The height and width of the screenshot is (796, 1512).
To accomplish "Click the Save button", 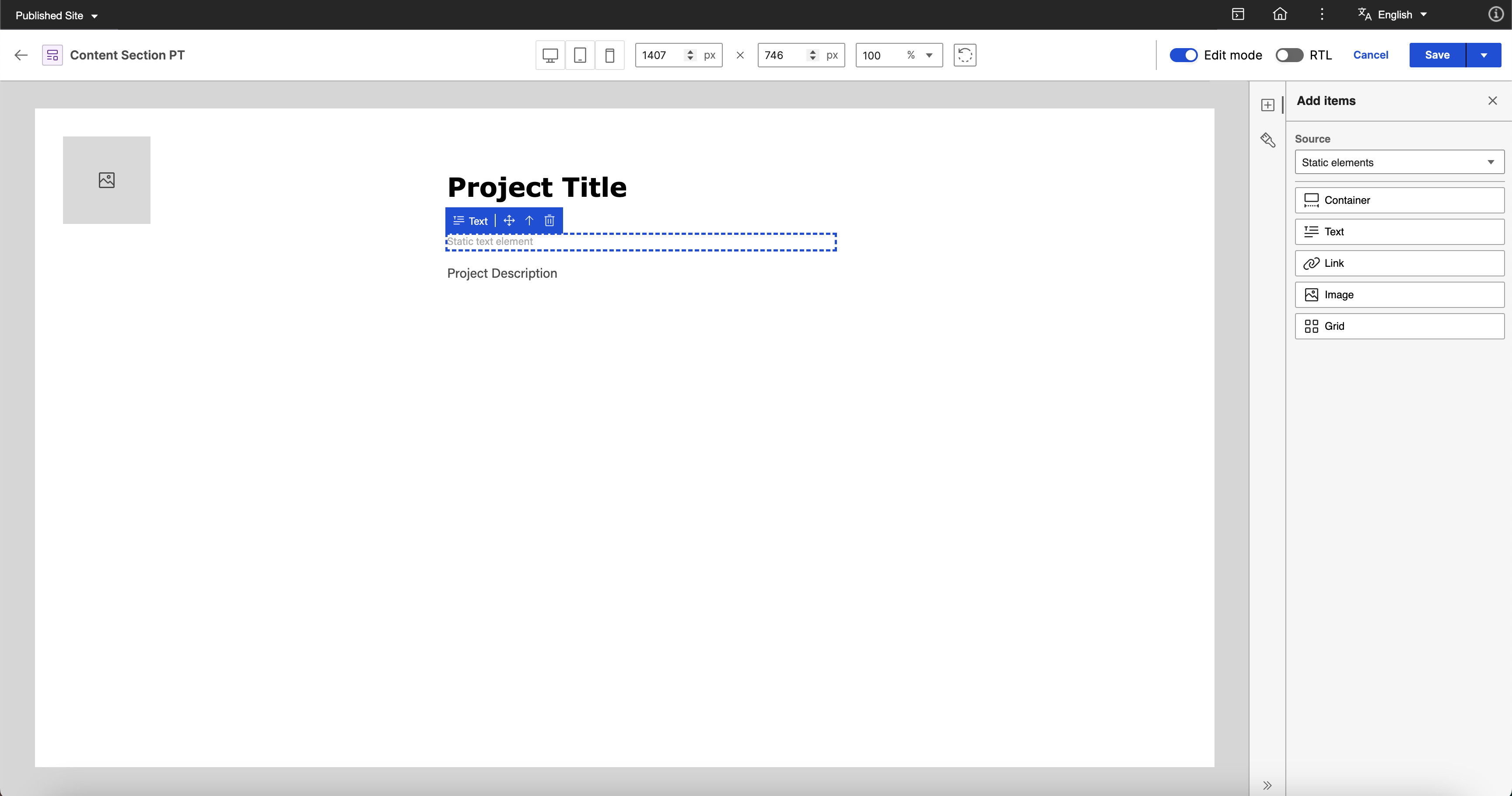I will [x=1437, y=55].
